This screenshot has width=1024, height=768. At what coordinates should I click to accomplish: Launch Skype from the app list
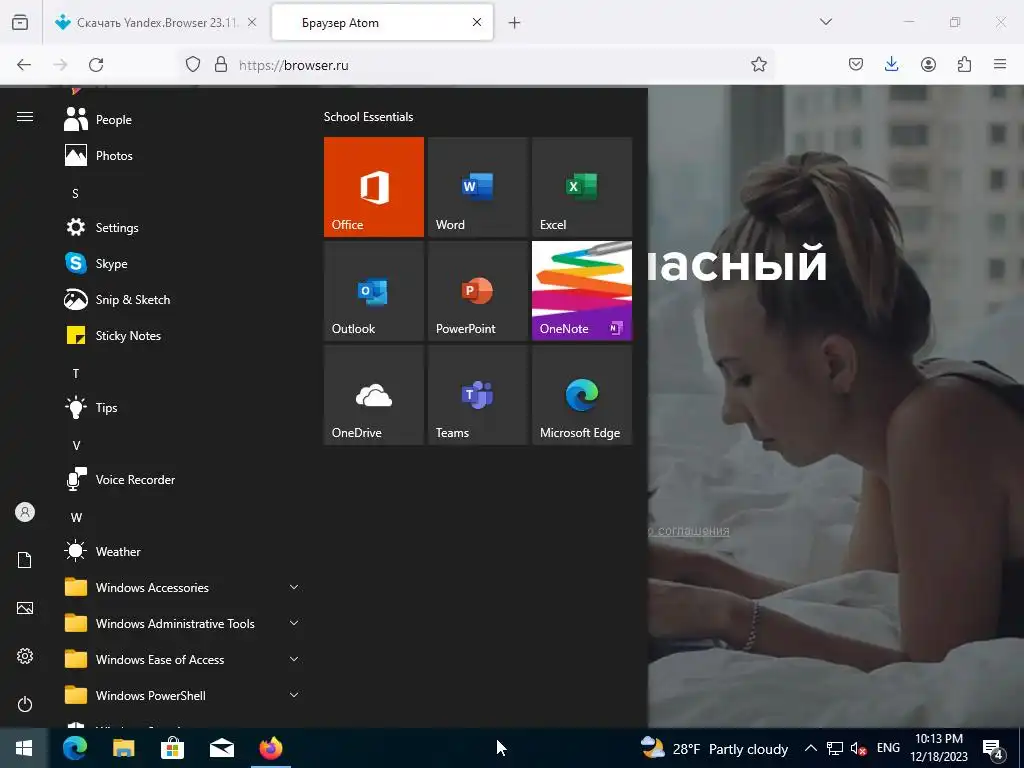[x=183, y=263]
